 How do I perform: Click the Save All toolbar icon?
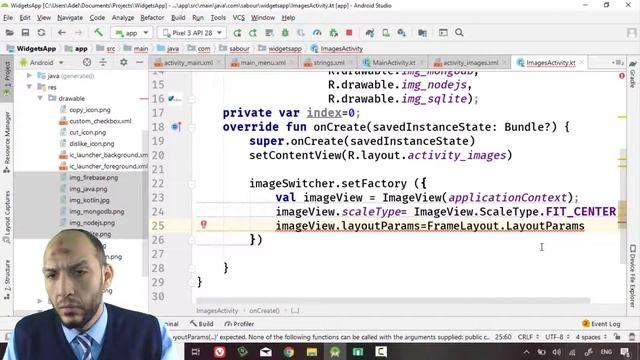25,33
